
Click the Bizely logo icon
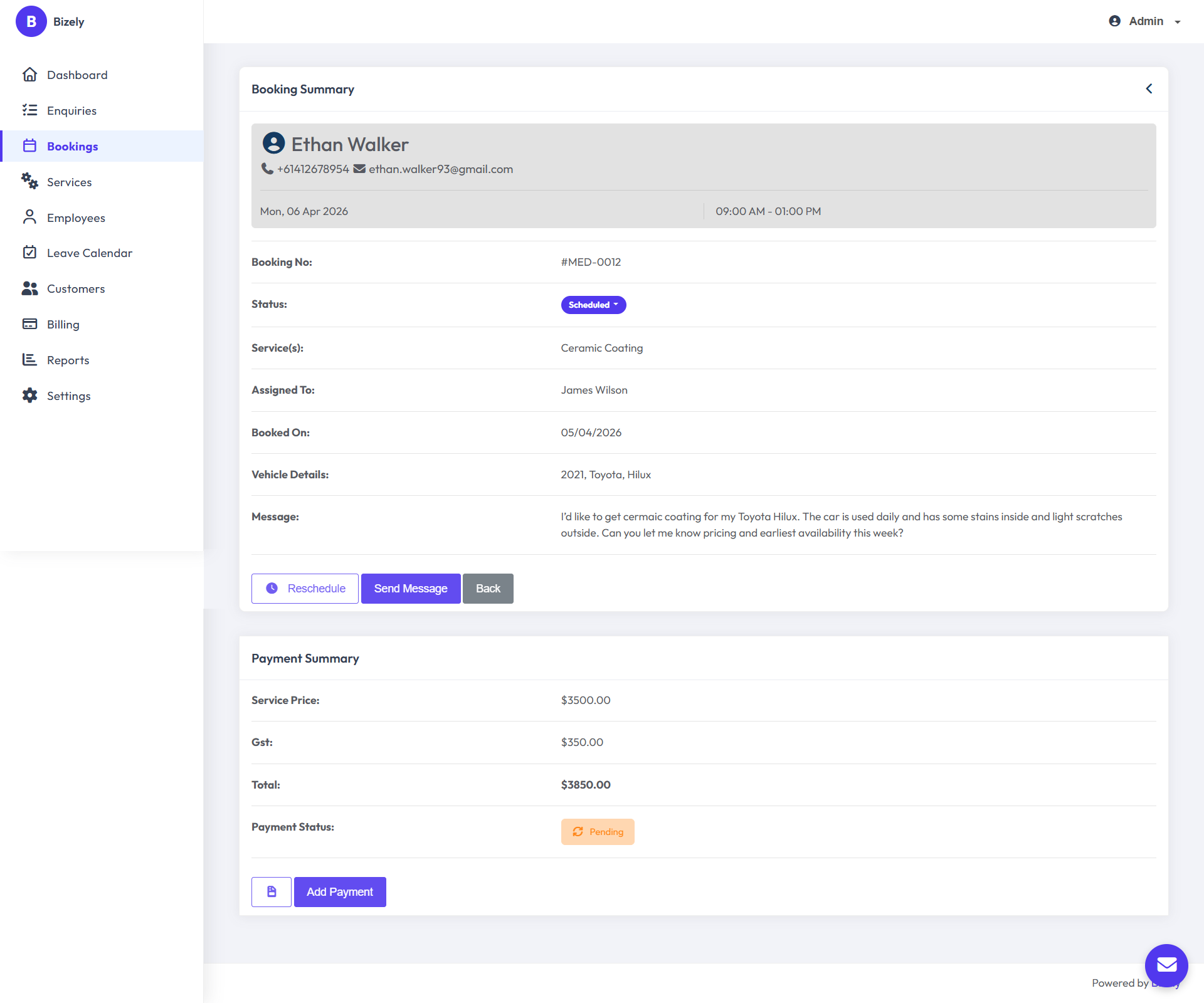[31, 21]
